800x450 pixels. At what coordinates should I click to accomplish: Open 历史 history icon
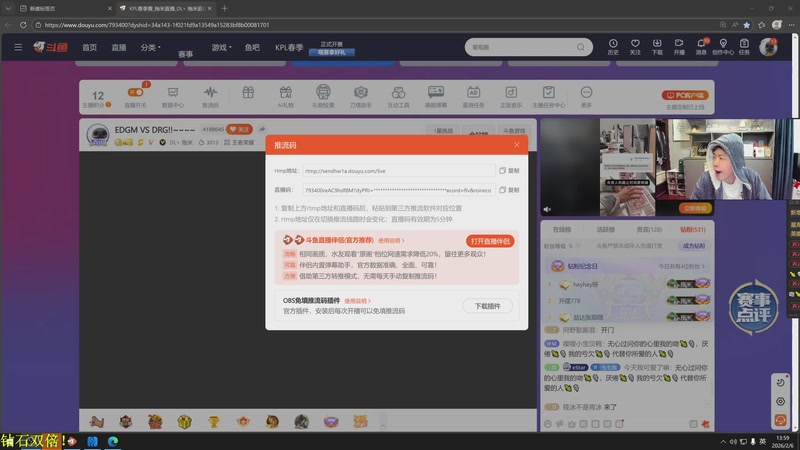[613, 47]
